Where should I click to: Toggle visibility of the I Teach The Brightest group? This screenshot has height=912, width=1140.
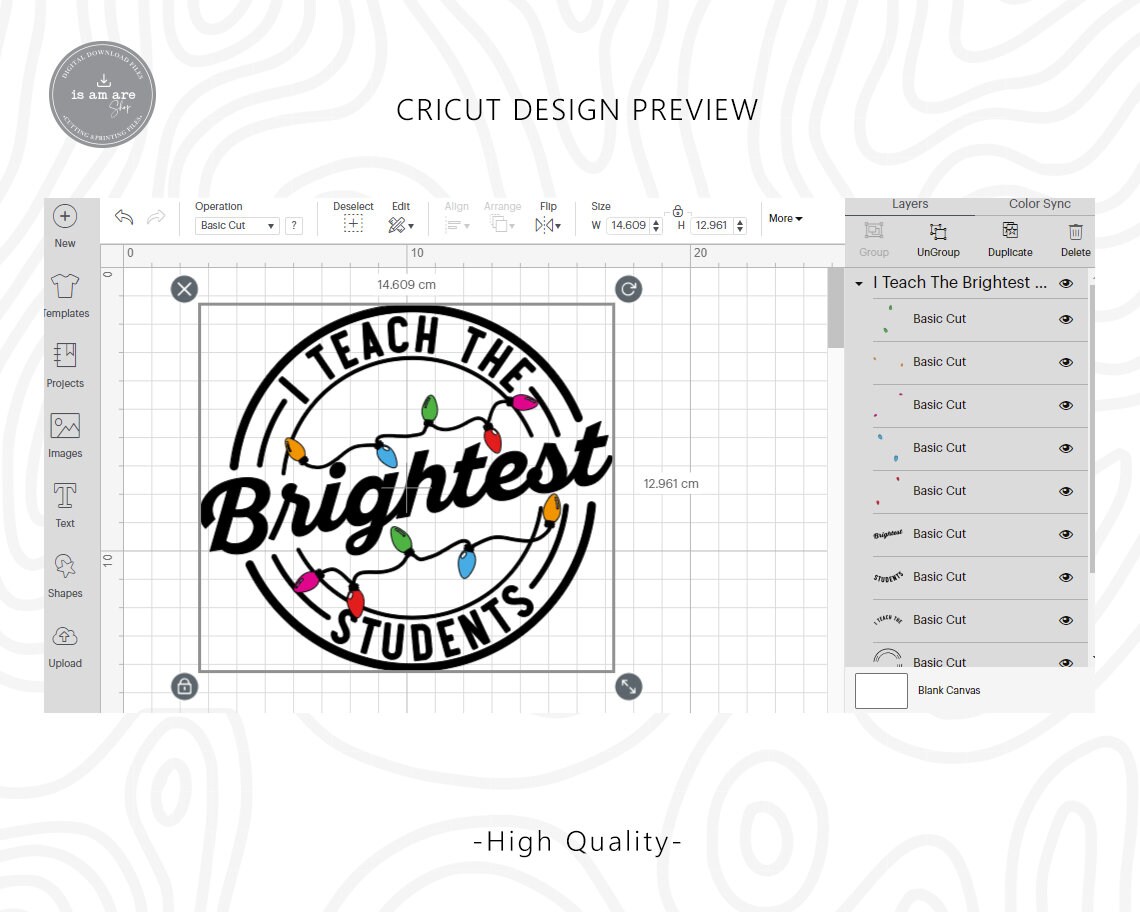(1066, 283)
